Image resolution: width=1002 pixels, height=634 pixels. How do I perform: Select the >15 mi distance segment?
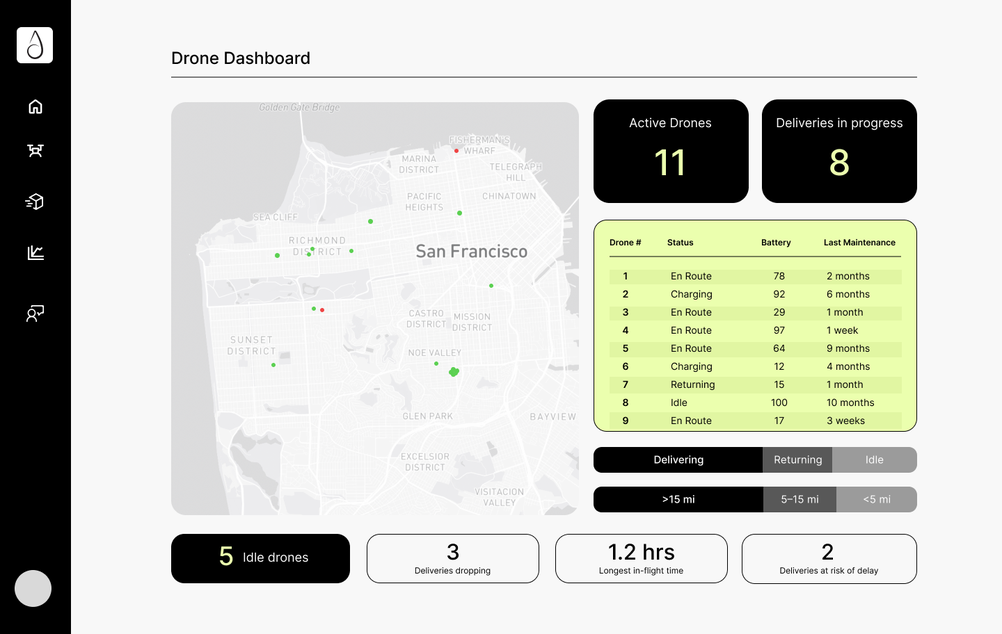click(678, 499)
